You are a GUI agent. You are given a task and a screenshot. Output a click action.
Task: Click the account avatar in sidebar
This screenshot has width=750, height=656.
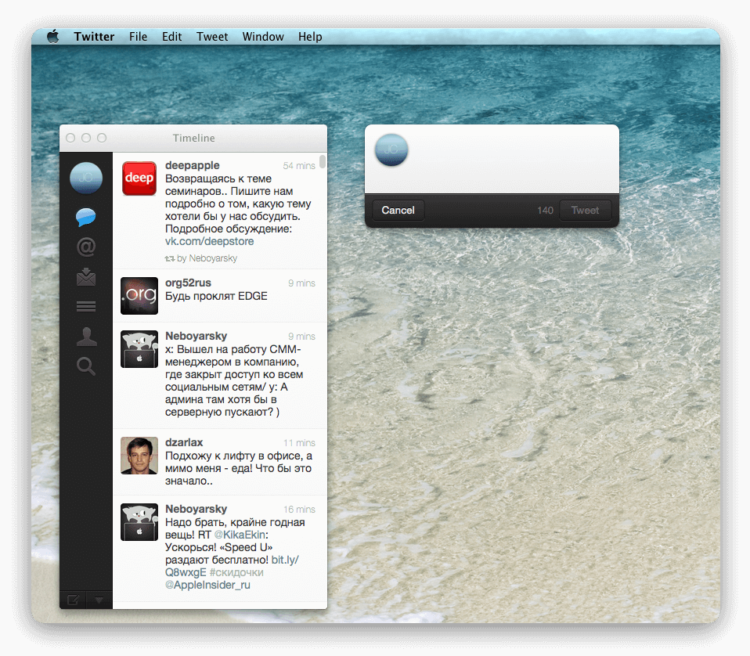pos(86,178)
